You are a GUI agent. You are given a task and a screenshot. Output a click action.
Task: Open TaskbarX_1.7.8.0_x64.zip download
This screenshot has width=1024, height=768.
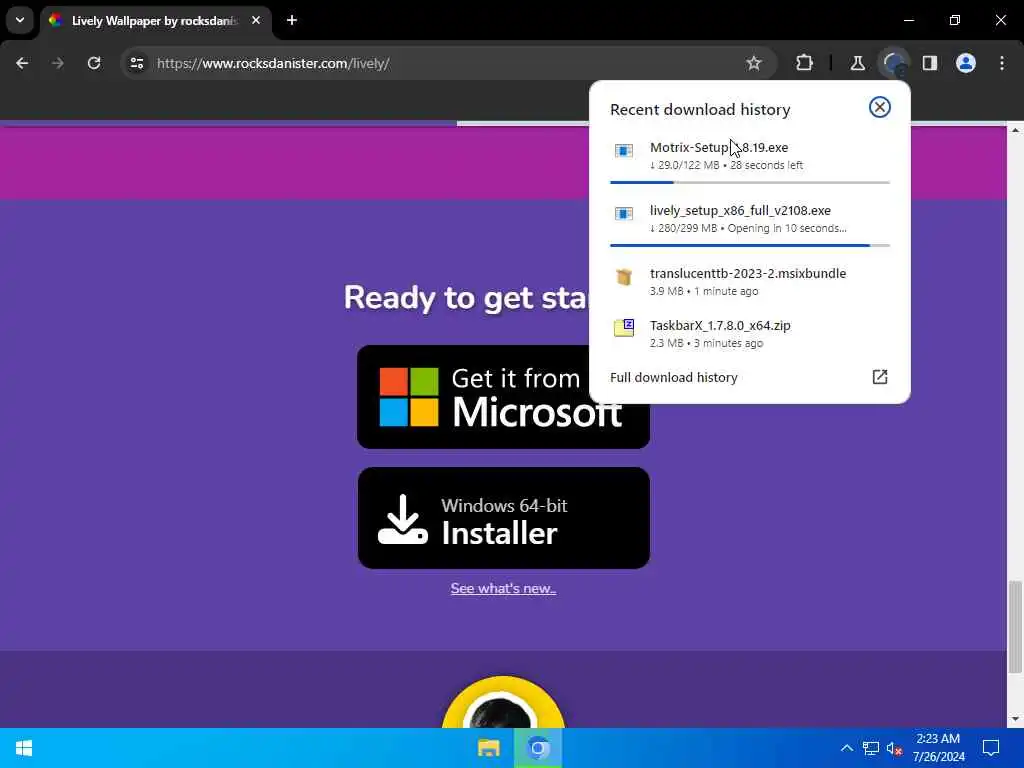click(750, 334)
